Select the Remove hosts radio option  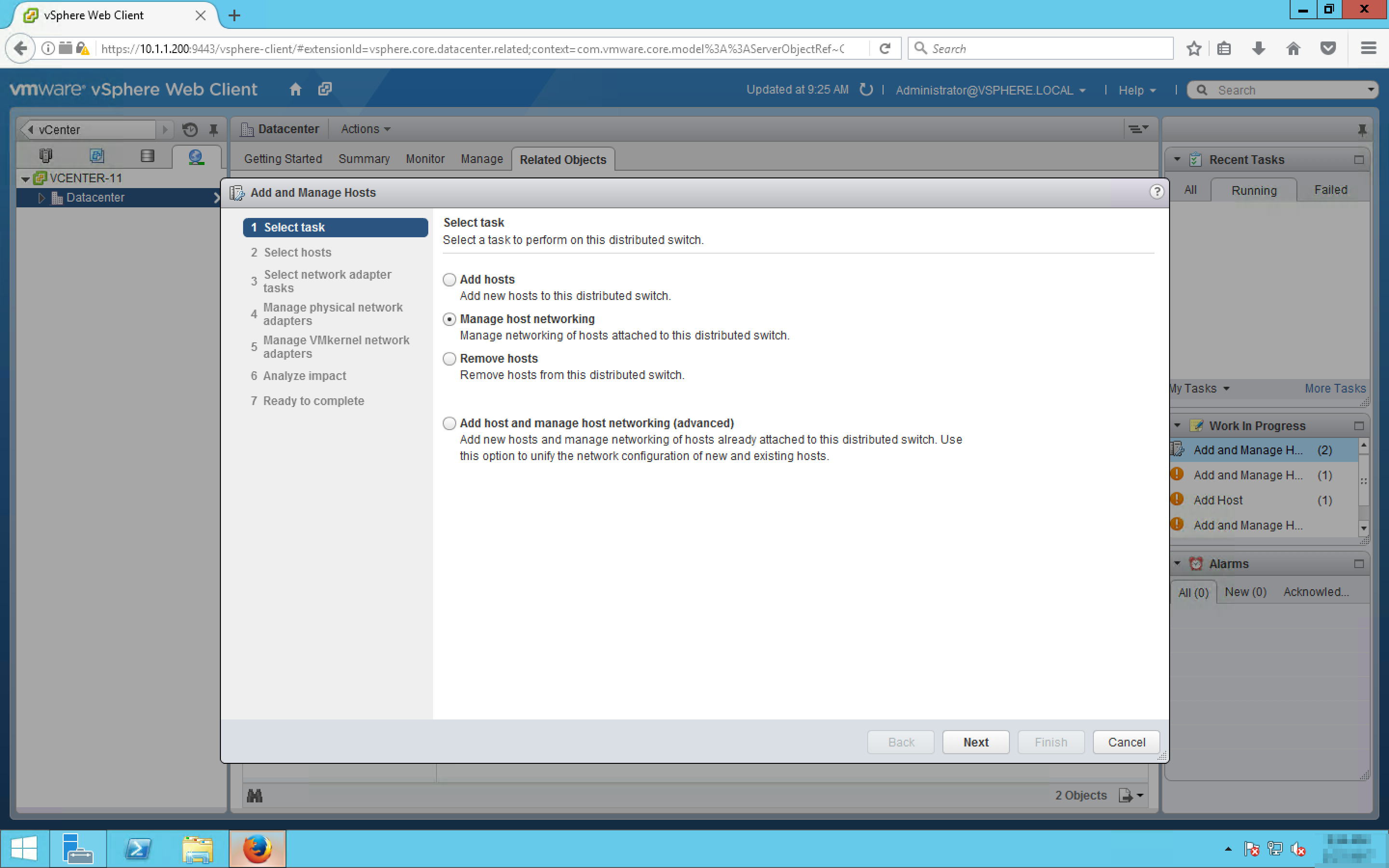pyautogui.click(x=449, y=359)
